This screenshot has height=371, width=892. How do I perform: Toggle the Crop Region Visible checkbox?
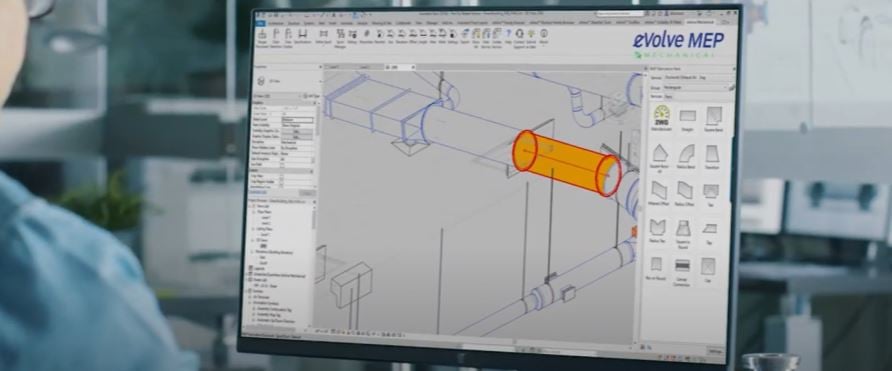[282, 182]
